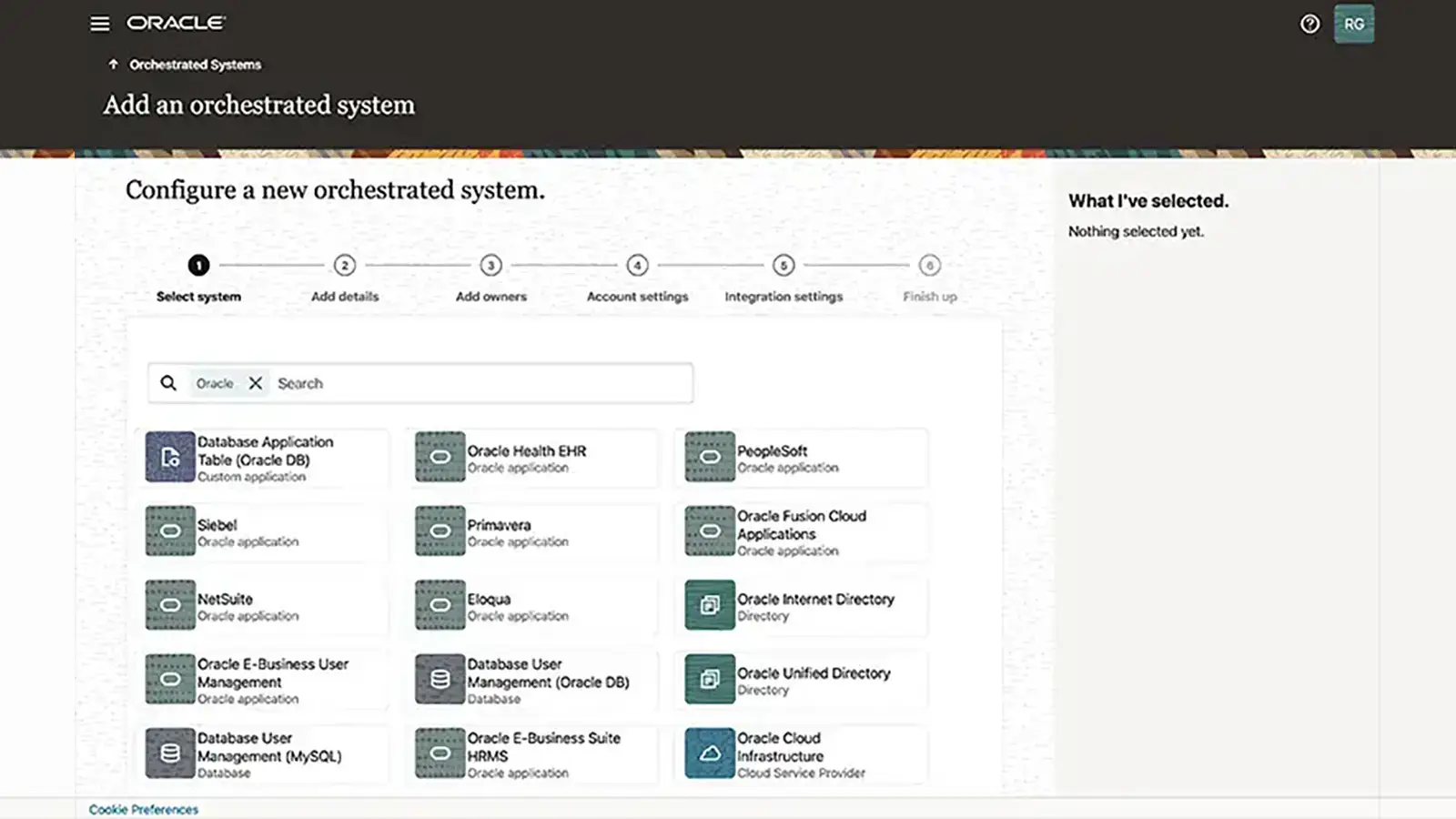Screen dimensions: 1456x819
Task: Remove the Oracle filter chip
Action: pos(256,383)
